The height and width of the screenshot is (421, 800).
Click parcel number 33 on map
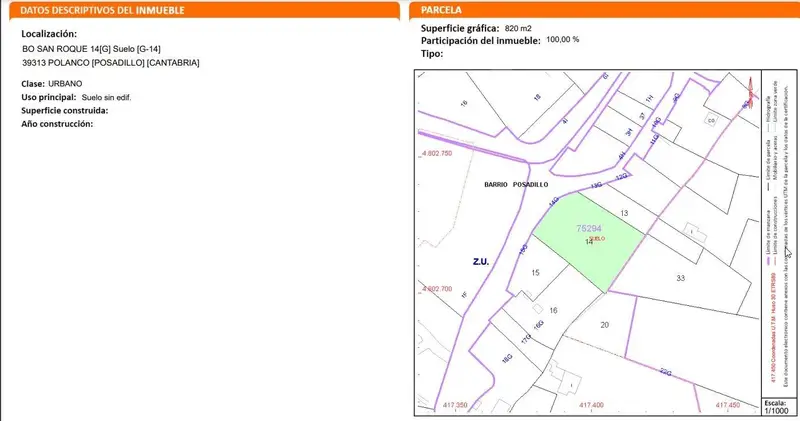pyautogui.click(x=681, y=278)
